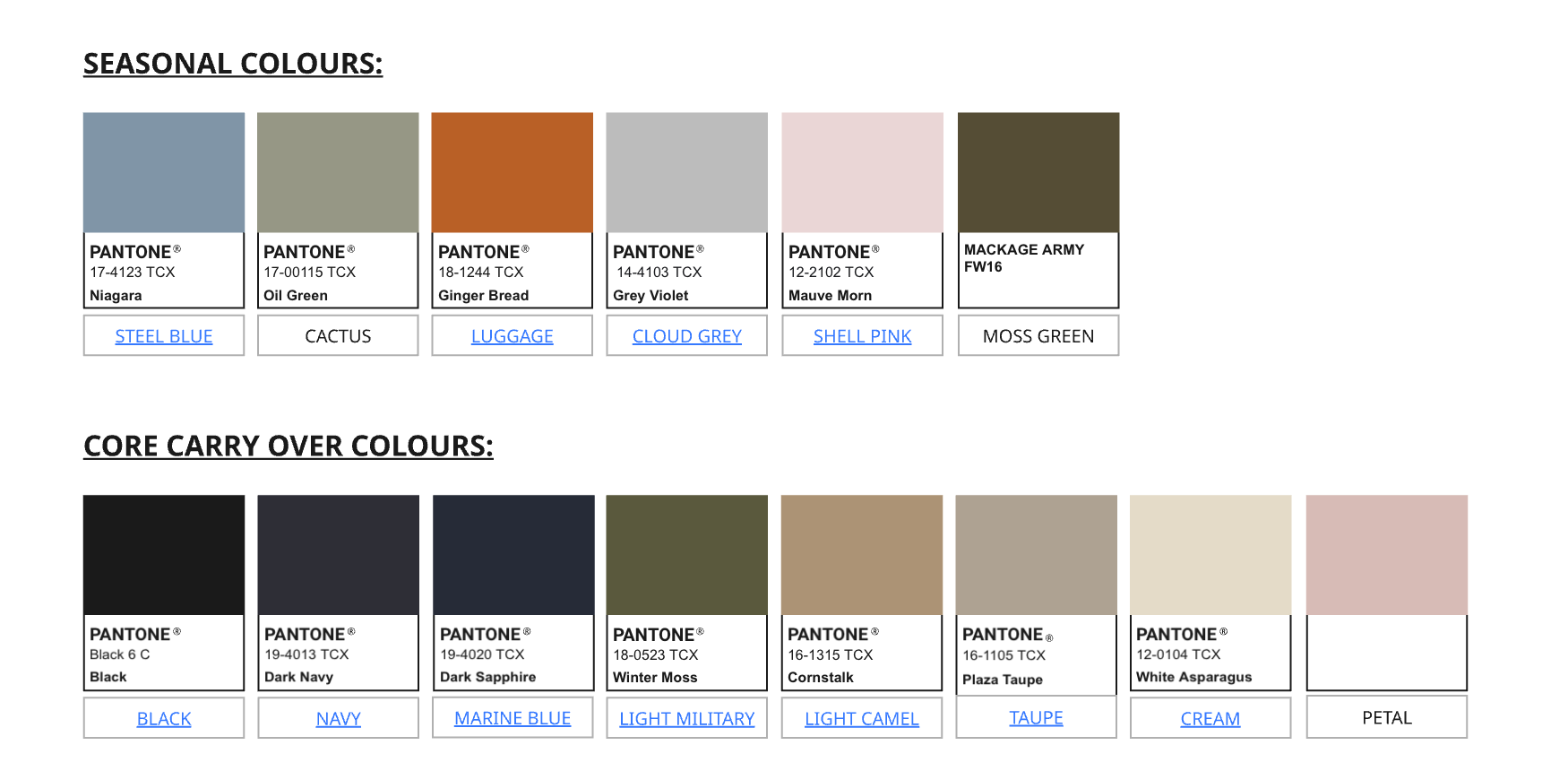Open the NAVY link

click(x=338, y=719)
